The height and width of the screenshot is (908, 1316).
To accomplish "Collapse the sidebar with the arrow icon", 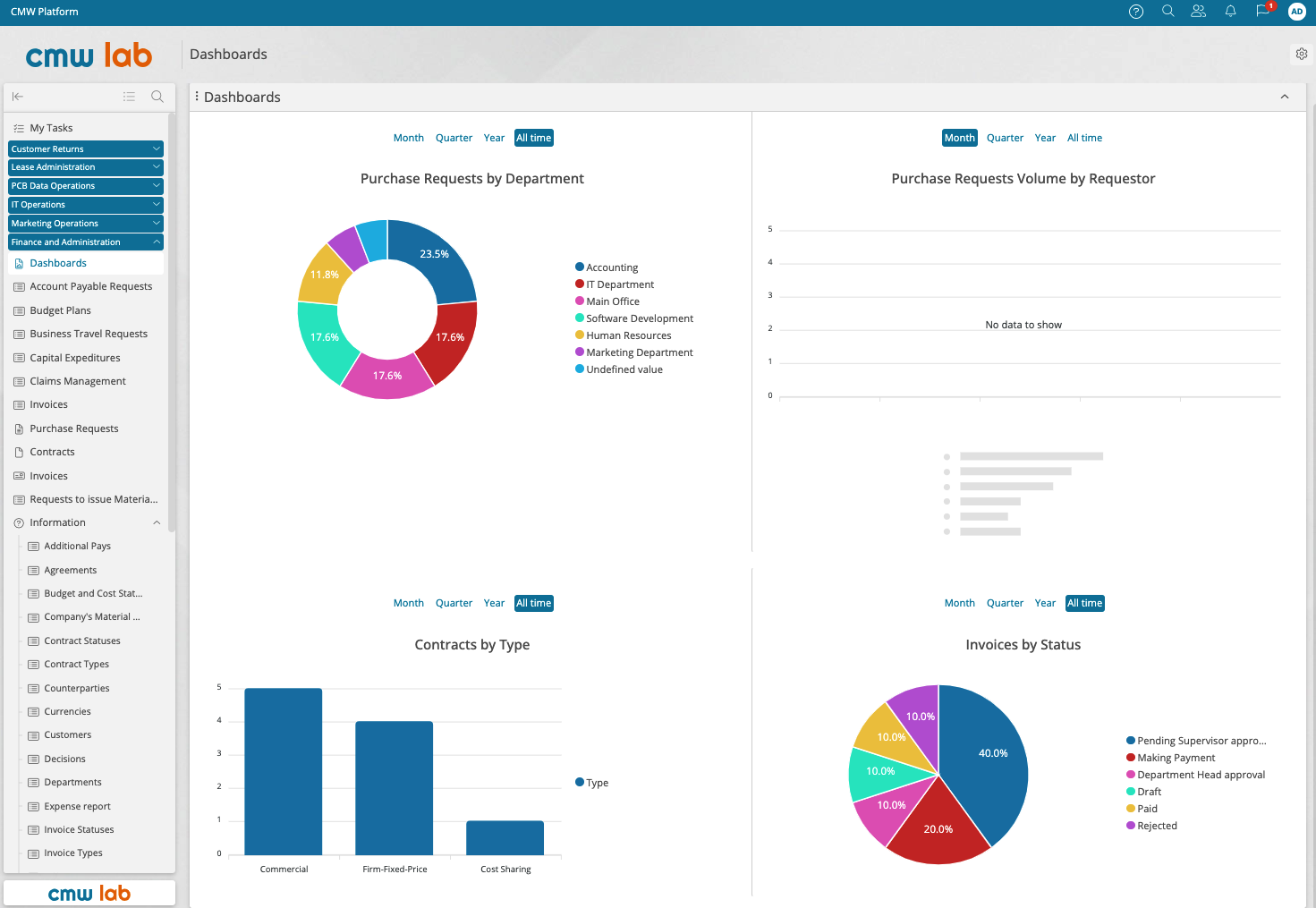I will [x=18, y=97].
